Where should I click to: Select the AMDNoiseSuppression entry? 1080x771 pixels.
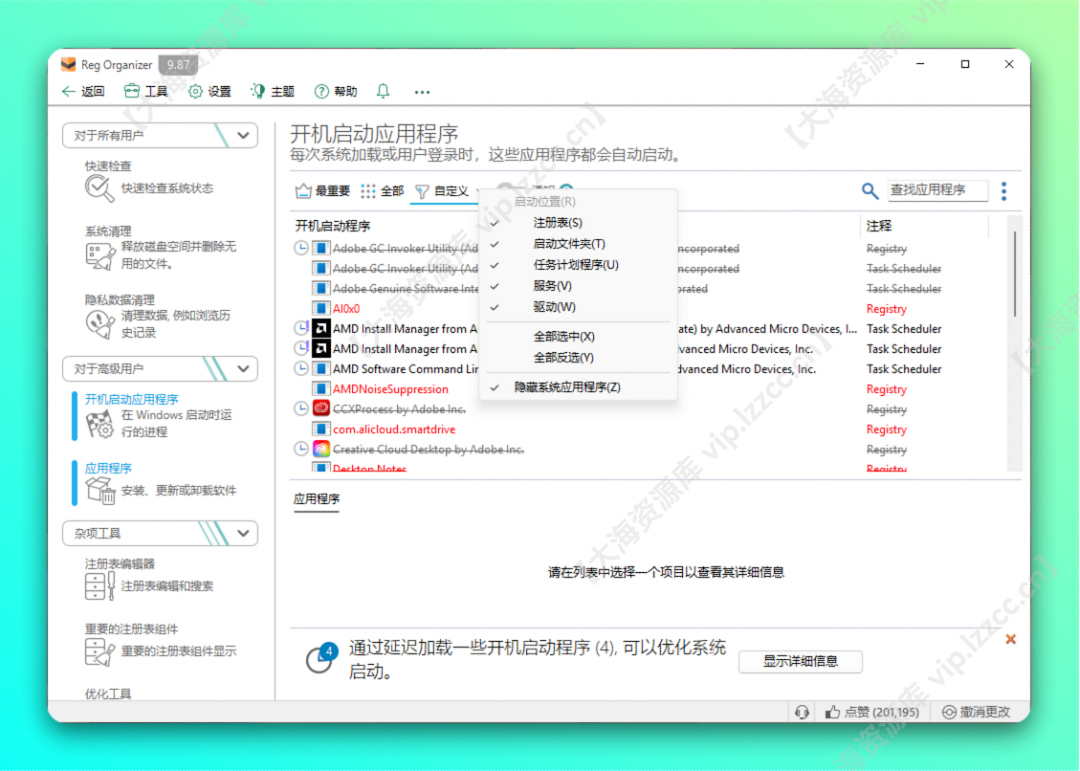tap(391, 389)
